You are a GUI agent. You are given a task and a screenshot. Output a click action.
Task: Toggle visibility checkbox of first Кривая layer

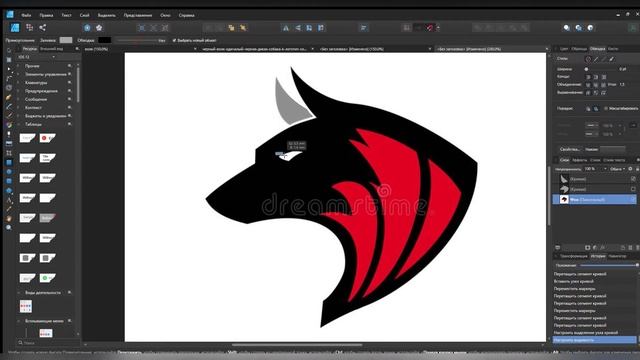pos(633,179)
